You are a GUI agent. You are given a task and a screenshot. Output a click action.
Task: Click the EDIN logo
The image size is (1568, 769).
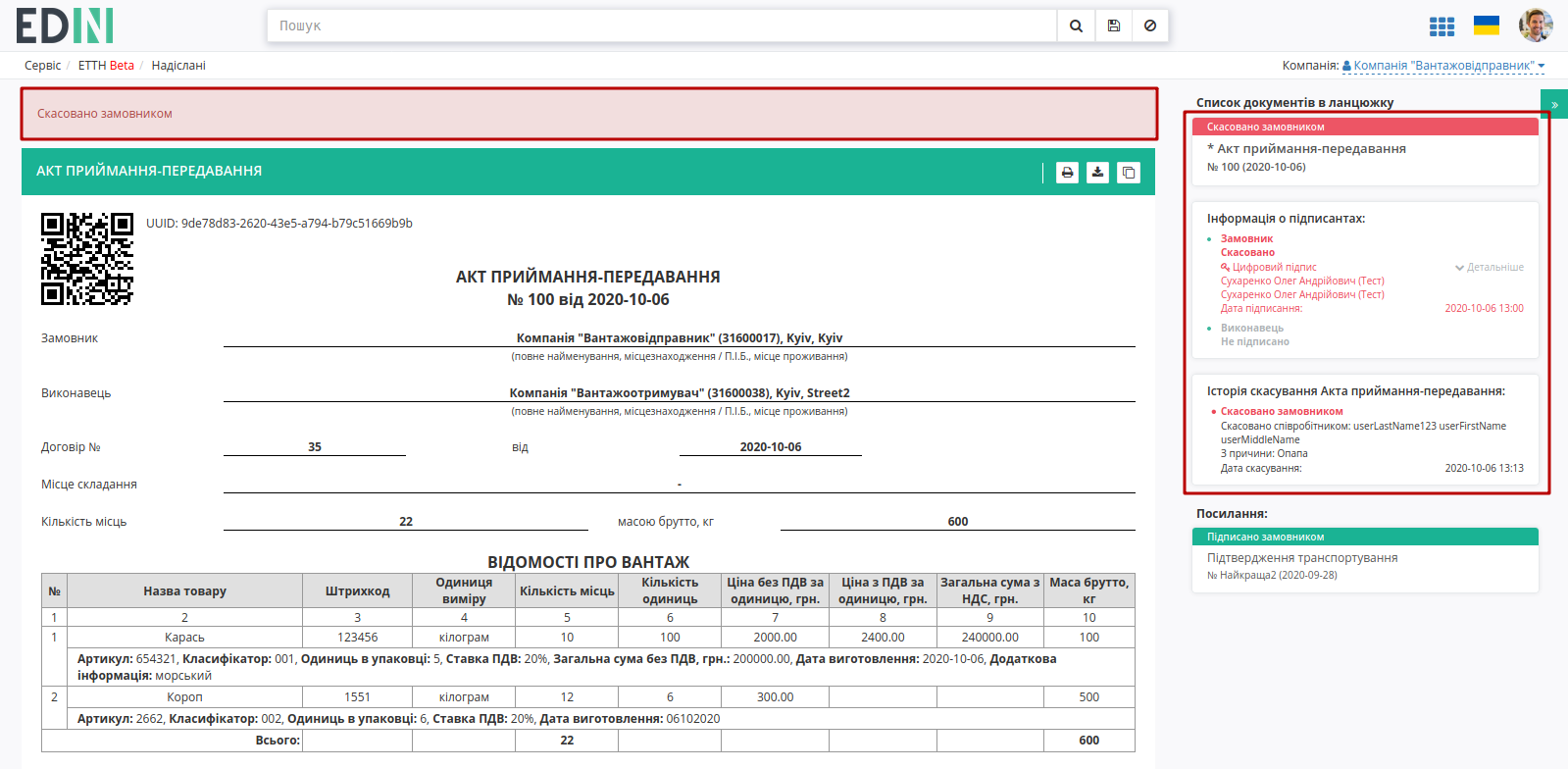point(65,26)
